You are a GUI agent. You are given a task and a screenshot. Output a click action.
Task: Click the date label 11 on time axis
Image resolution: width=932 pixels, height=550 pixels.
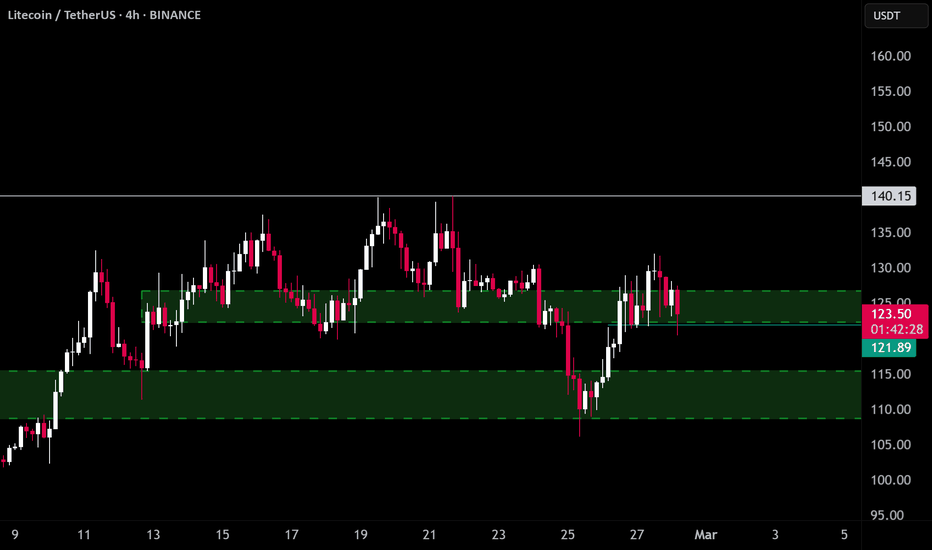(x=84, y=535)
